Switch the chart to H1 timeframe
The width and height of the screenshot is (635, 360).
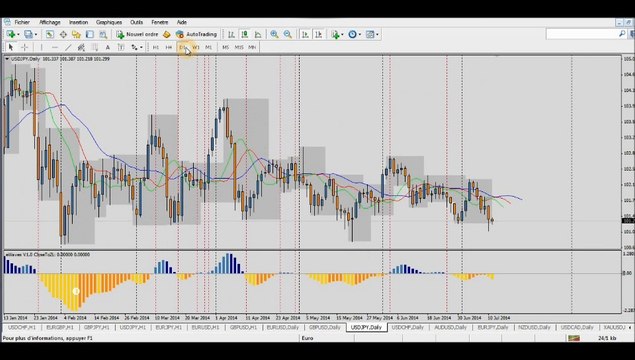[x=156, y=47]
